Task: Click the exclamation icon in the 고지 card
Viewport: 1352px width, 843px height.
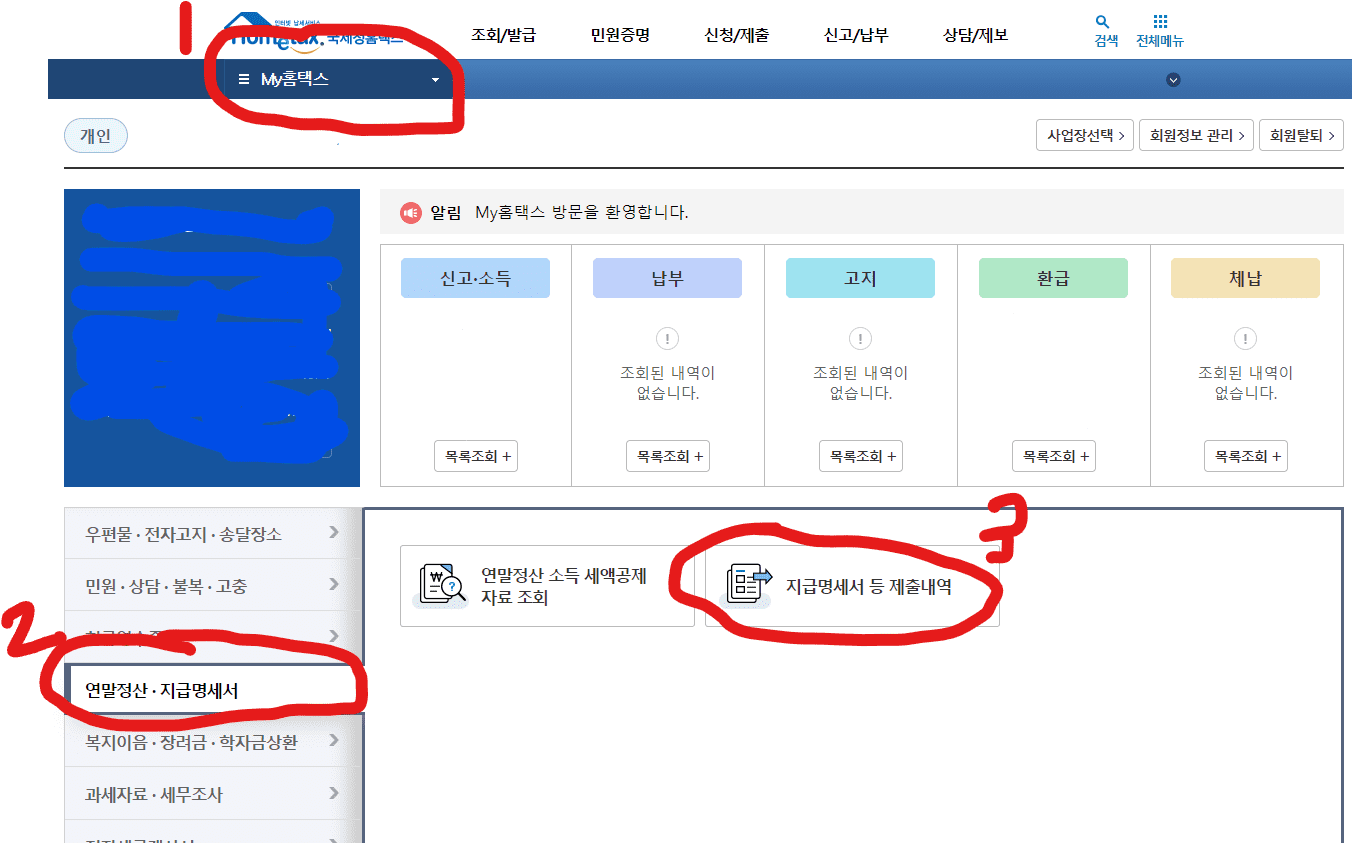Action: pos(860,338)
